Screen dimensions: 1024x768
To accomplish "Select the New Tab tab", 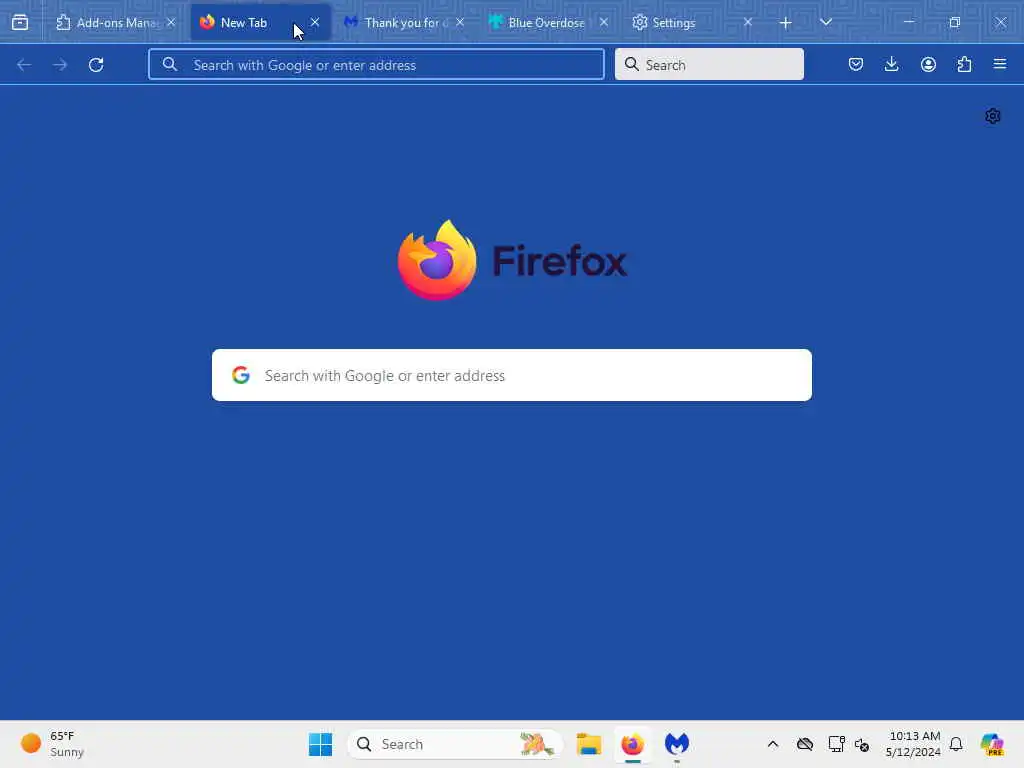I will [x=260, y=22].
